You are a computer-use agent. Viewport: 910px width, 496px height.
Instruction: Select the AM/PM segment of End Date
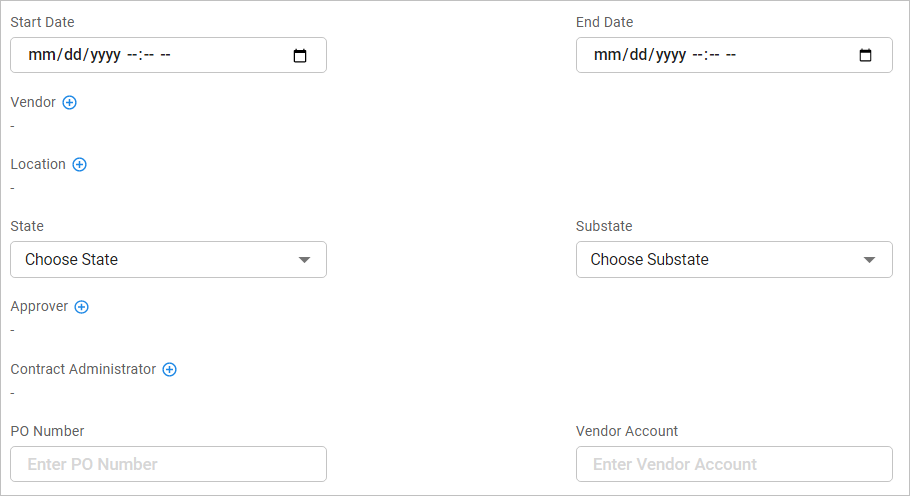(731, 56)
